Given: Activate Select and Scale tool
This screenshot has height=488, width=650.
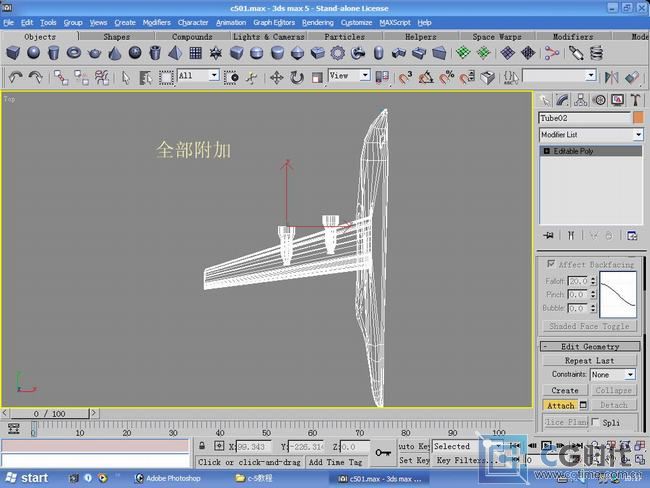Looking at the screenshot, I should (x=317, y=78).
